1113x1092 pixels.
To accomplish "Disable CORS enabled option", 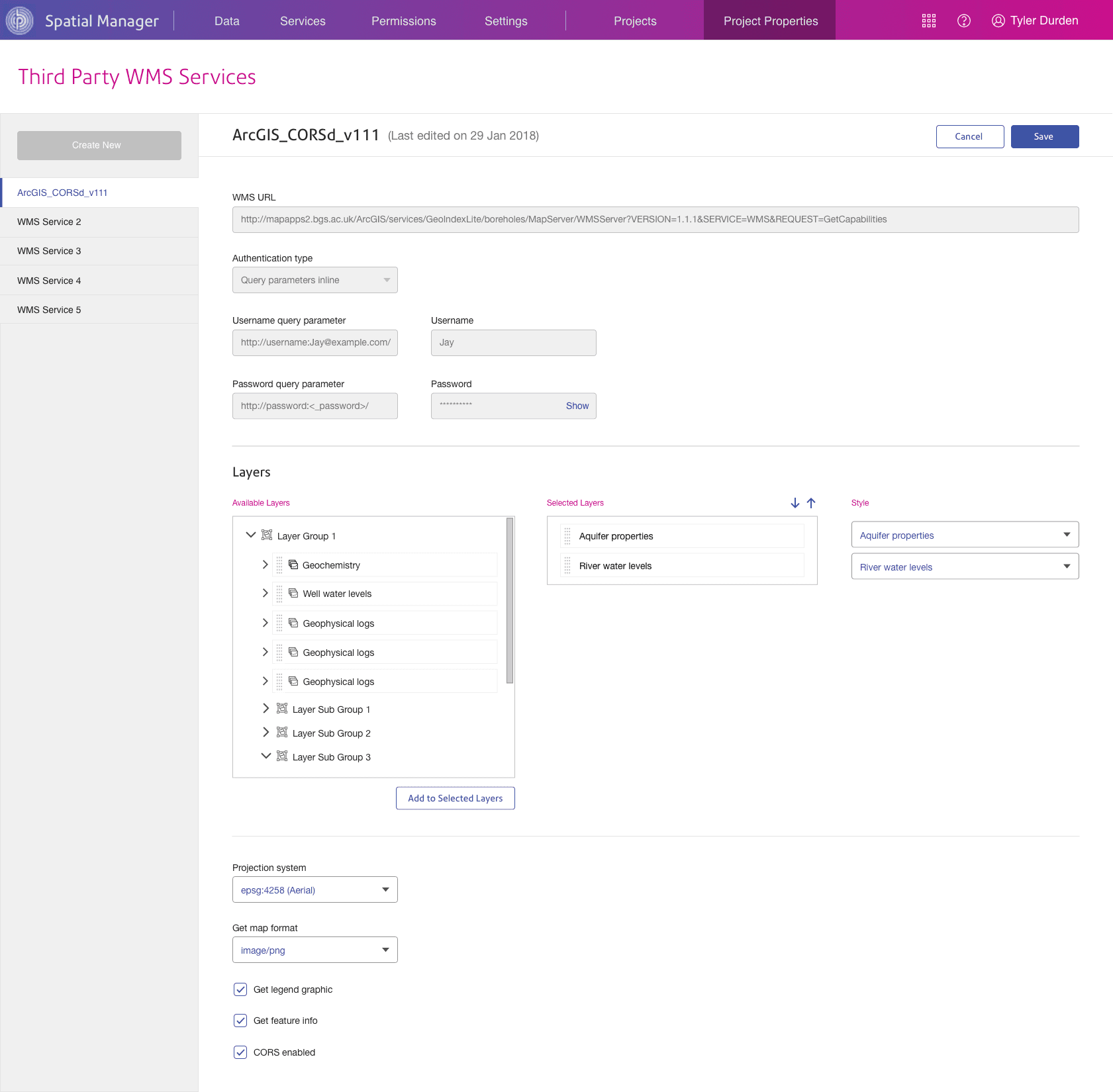I will (x=240, y=1052).
